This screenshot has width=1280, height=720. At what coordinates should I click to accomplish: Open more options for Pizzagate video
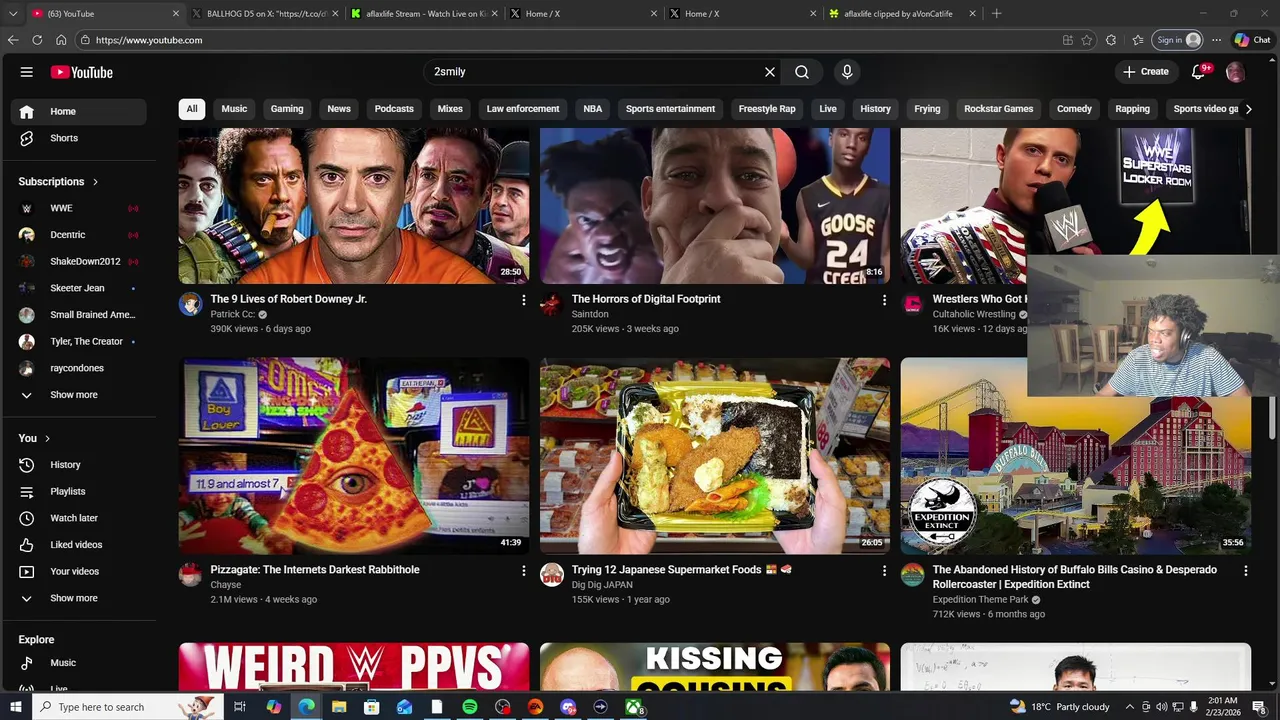(523, 571)
